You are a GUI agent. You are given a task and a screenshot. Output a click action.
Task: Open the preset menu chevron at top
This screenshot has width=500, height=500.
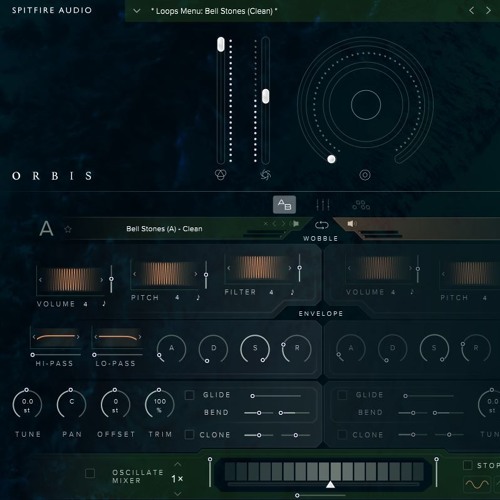(x=136, y=11)
